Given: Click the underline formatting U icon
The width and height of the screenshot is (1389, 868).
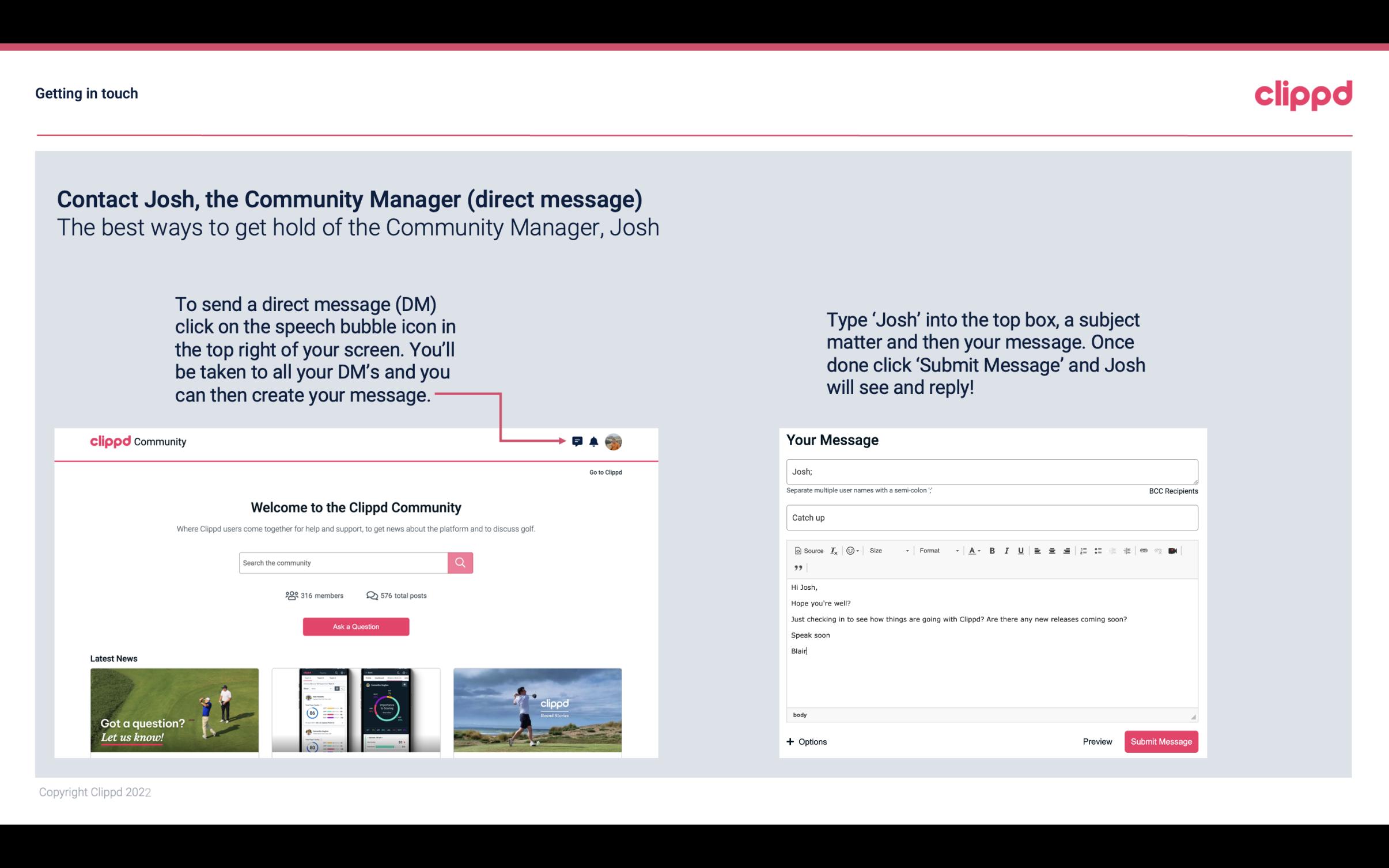Looking at the screenshot, I should click(x=1021, y=550).
